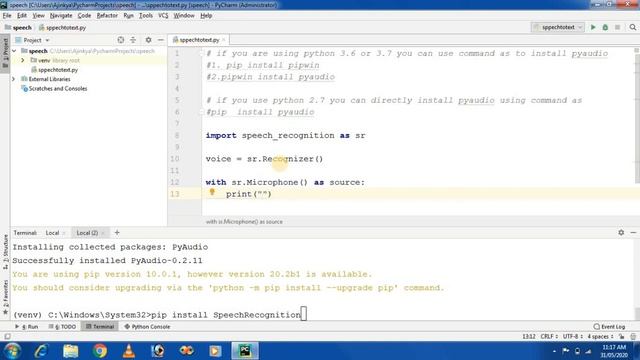Viewport: 640px width, 360px height.
Task: Toggle the Project side tool window
Action: pos(5,53)
